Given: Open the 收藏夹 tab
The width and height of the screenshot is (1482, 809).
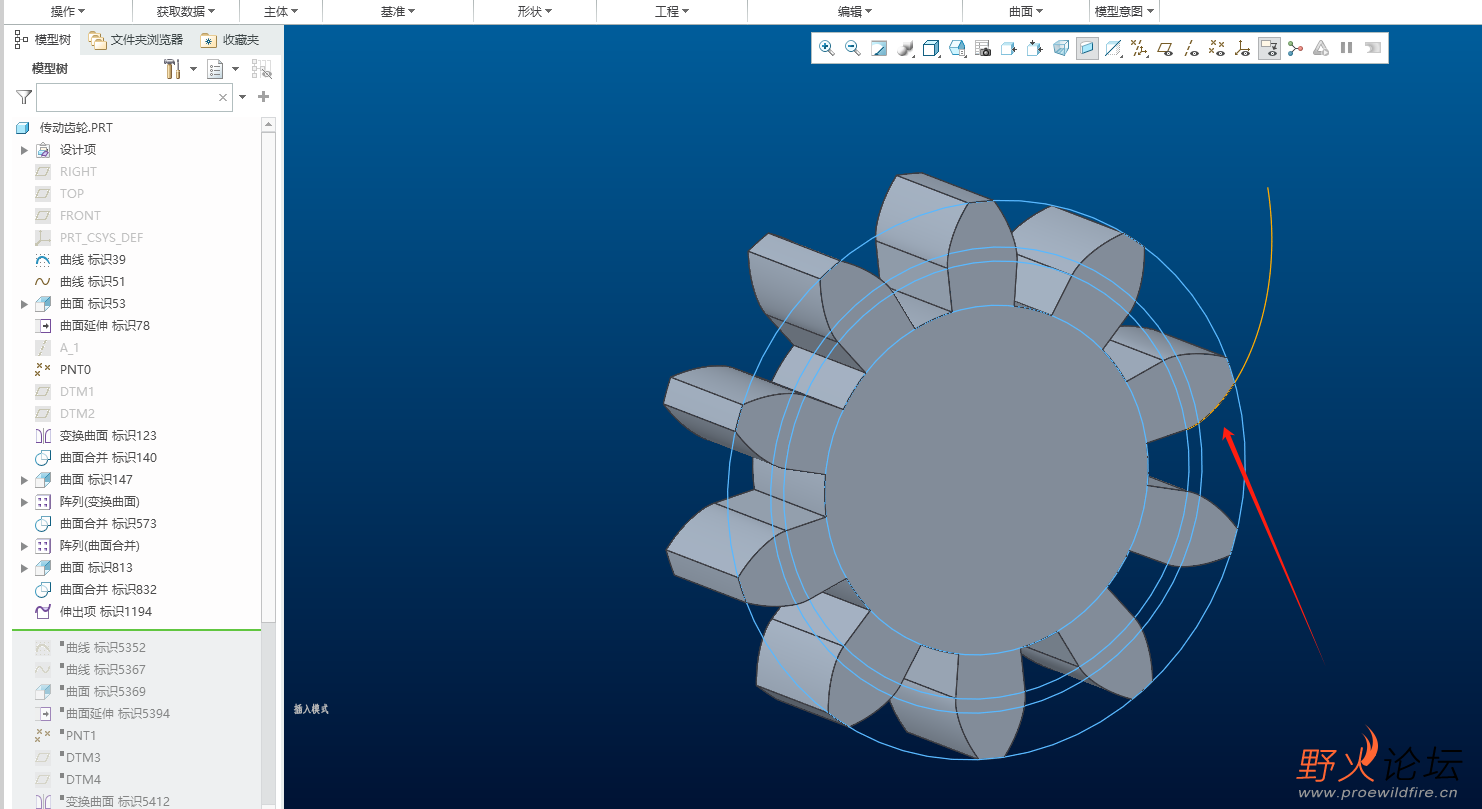Looking at the screenshot, I should 230,40.
